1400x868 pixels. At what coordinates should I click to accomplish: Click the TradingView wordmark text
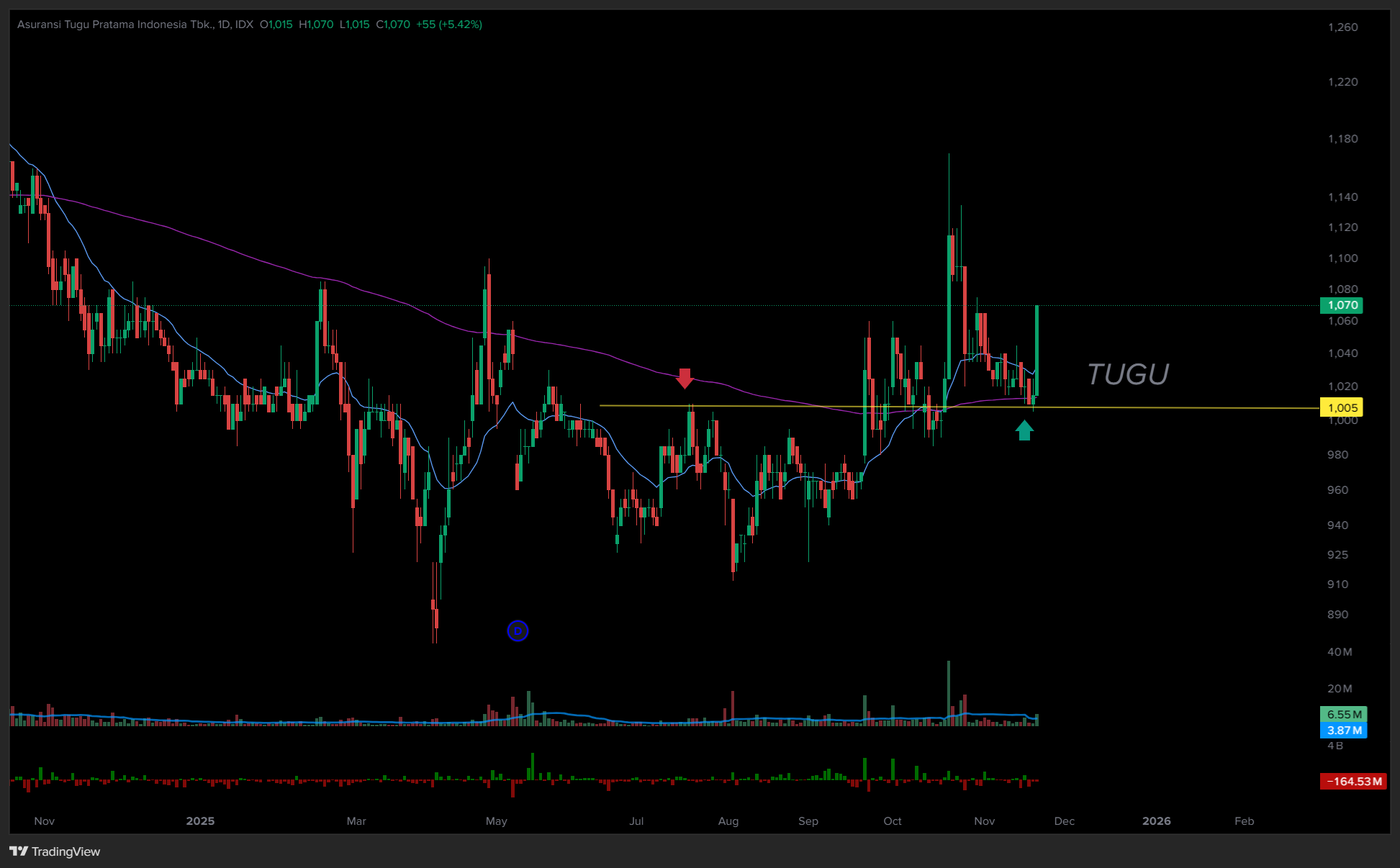[x=66, y=851]
